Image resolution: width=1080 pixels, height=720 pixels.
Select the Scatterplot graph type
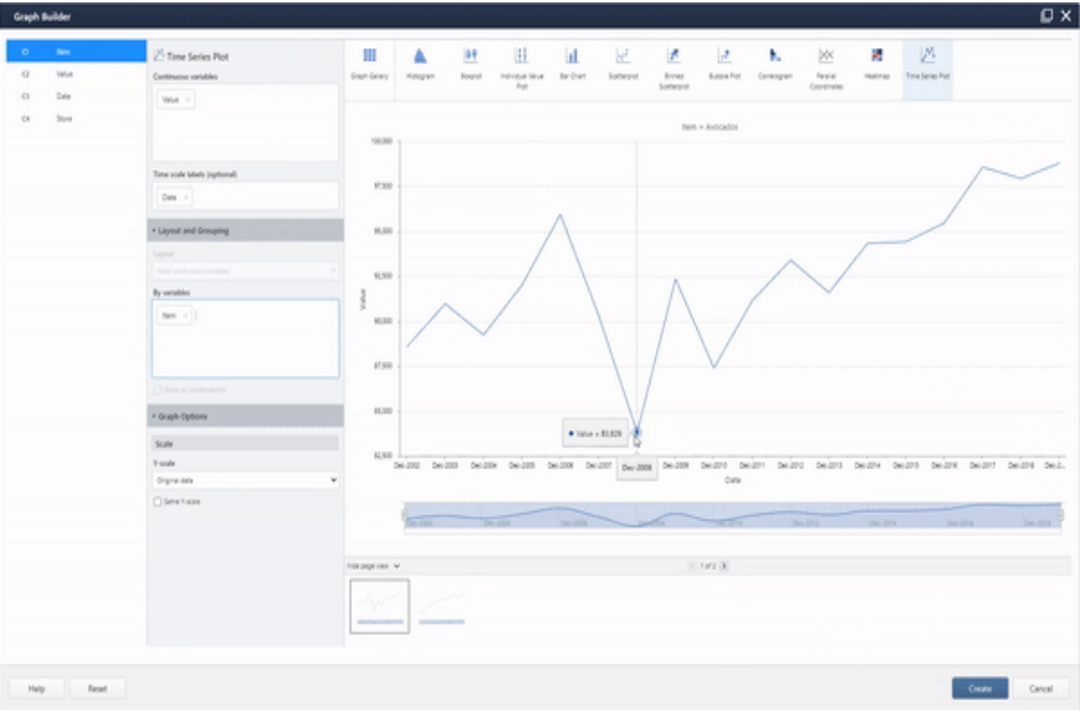[x=624, y=58]
